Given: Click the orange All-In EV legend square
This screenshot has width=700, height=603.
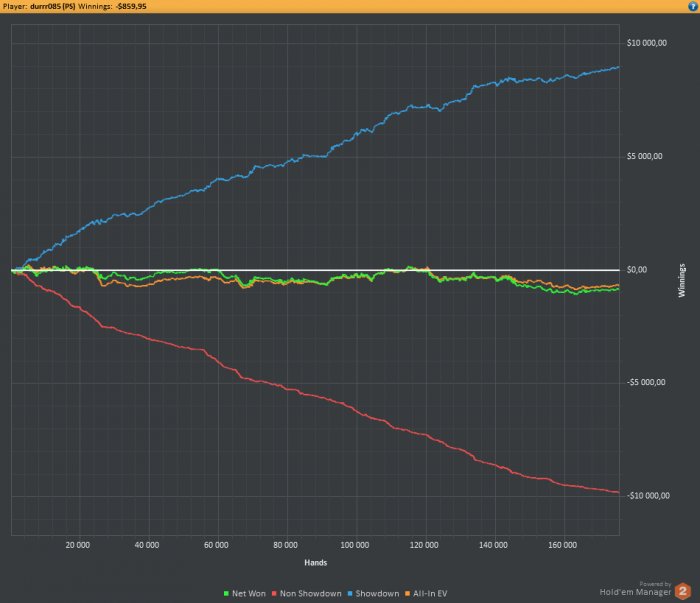Looking at the screenshot, I should (408, 593).
